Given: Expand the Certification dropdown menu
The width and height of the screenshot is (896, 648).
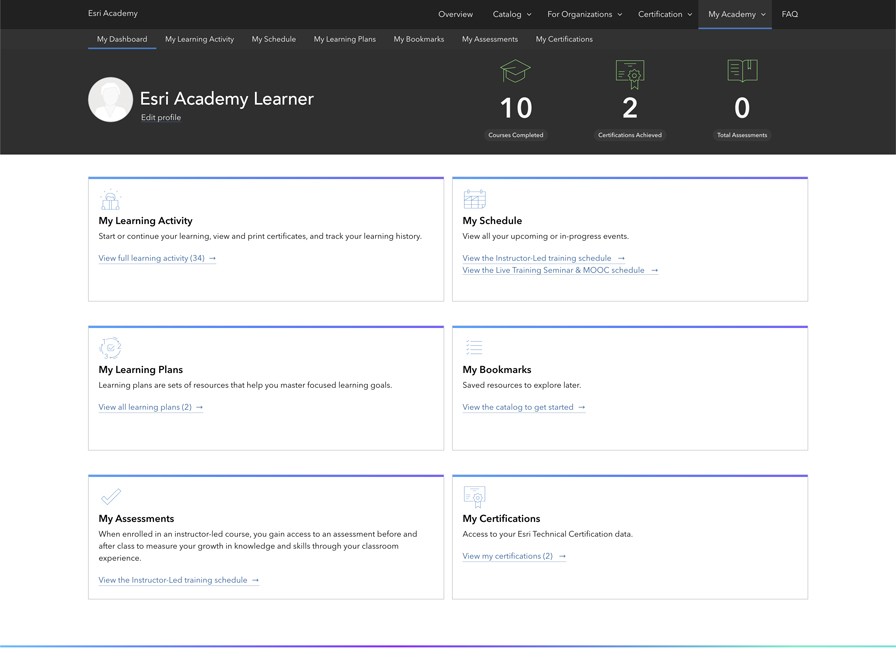Looking at the screenshot, I should 665,14.
